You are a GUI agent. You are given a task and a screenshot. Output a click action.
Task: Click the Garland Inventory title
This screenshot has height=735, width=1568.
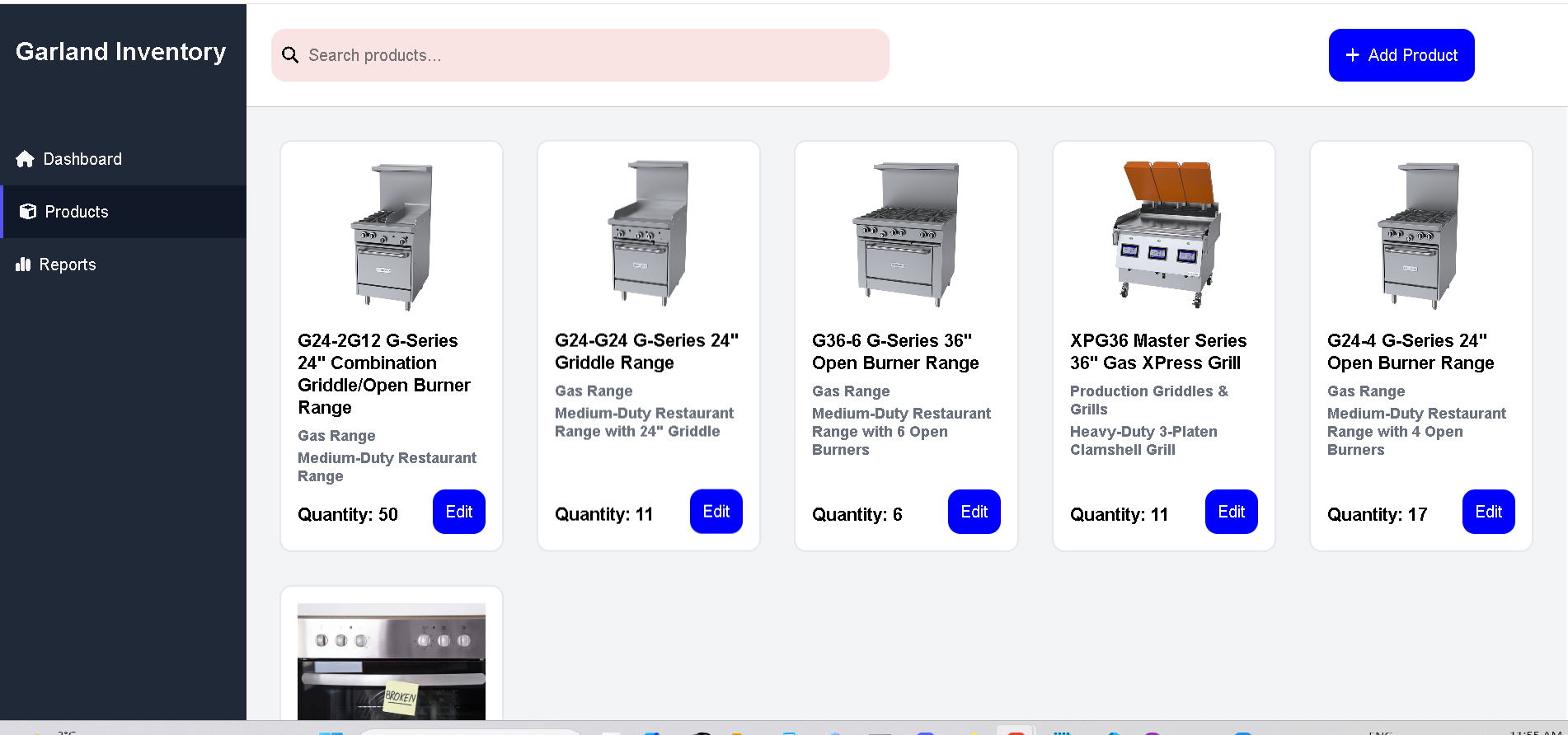point(121,52)
